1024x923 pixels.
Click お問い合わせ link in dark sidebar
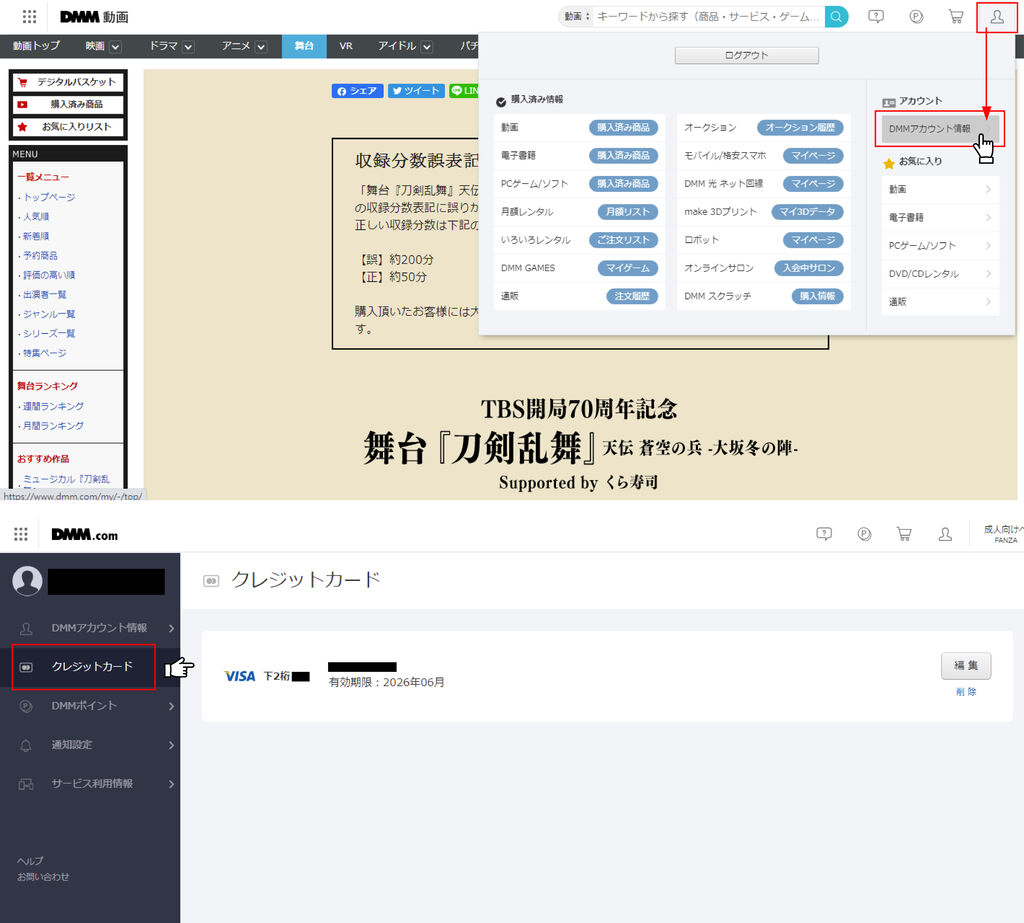pos(43,877)
